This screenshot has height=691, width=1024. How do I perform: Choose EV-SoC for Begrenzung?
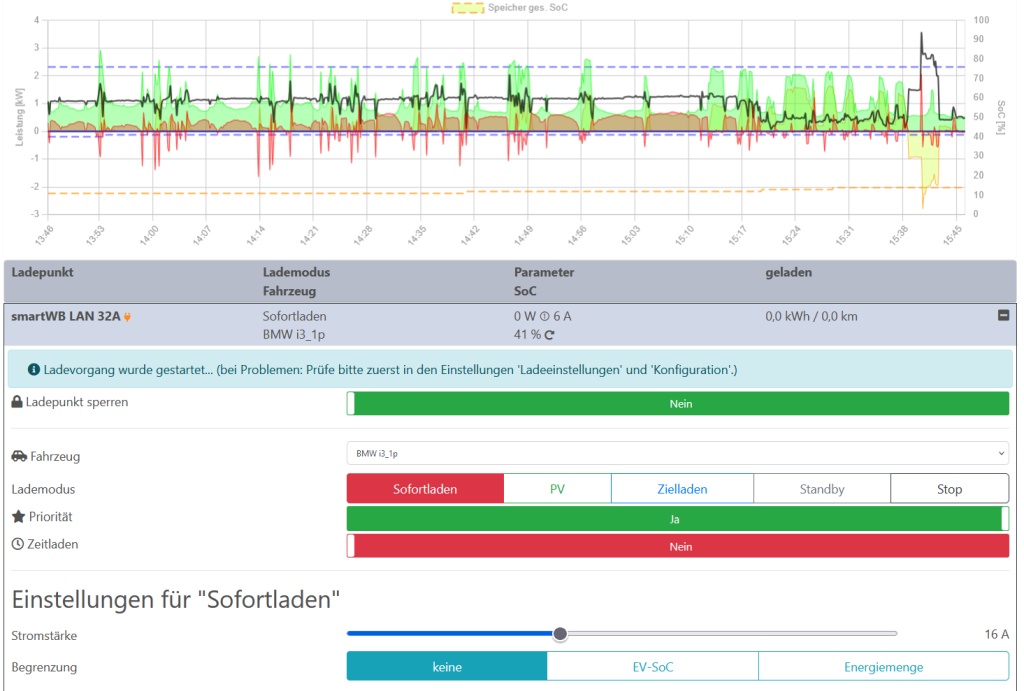click(x=653, y=667)
